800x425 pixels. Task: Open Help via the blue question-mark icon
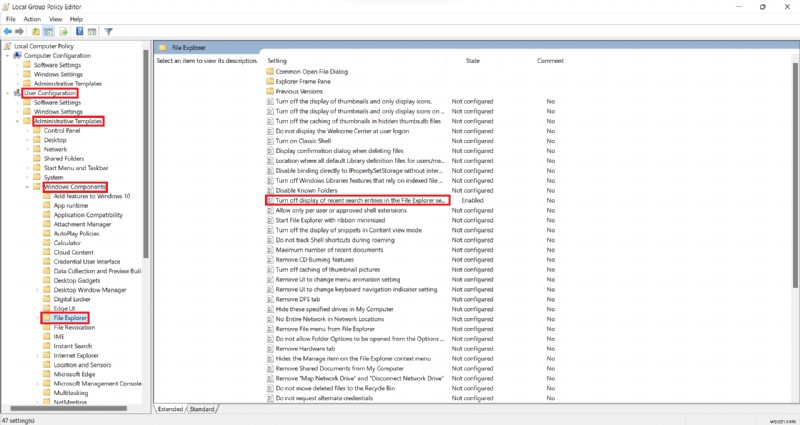pos(80,32)
